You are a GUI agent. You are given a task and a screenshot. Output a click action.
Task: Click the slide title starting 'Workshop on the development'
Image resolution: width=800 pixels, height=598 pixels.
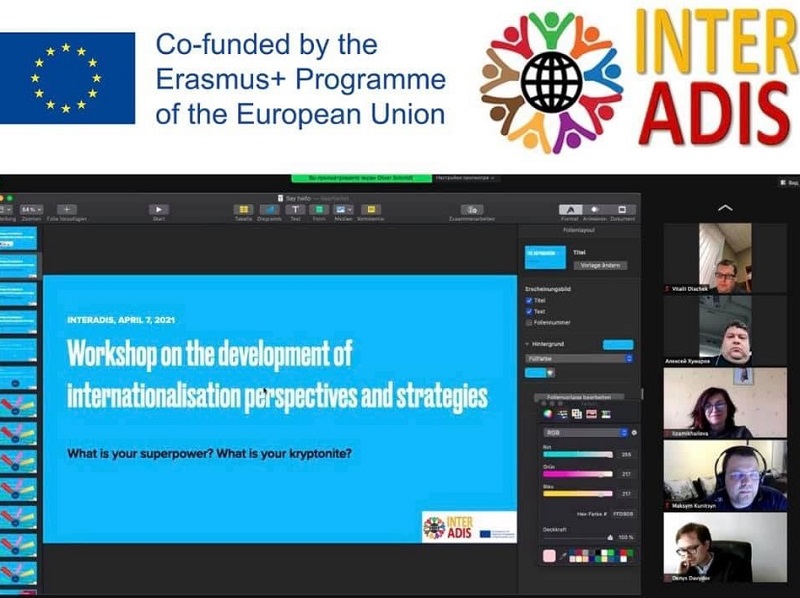click(277, 375)
